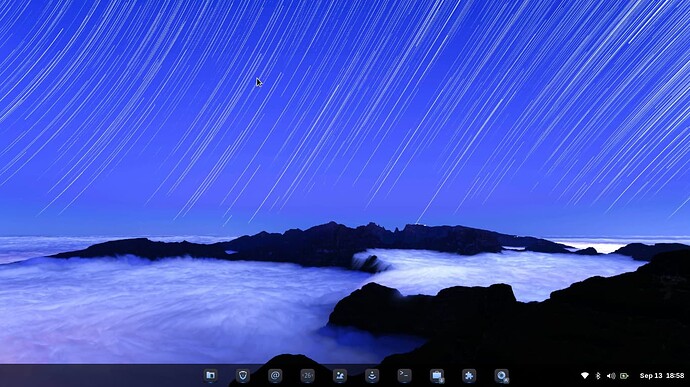This screenshot has height=387, width=690.
Task: Open the volume control in tray
Action: coord(611,376)
